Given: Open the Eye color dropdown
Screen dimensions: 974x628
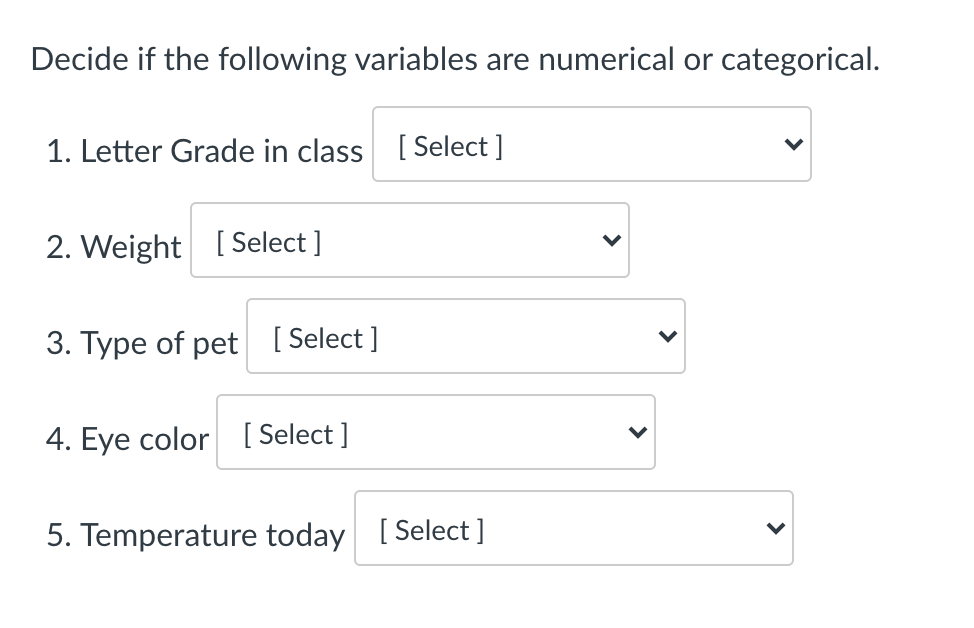Looking at the screenshot, I should (435, 433).
